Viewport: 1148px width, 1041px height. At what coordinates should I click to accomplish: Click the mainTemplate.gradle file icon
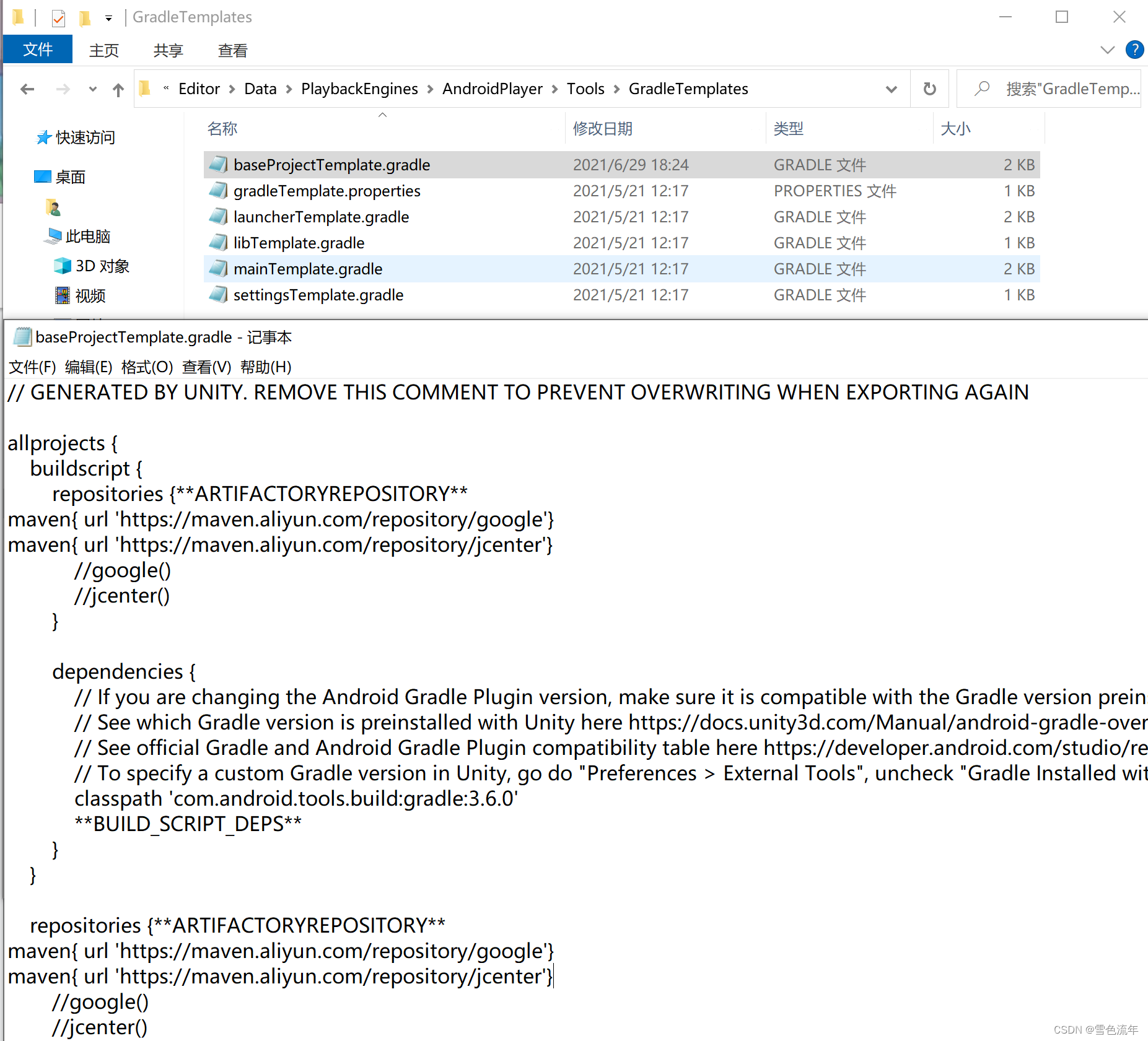[x=218, y=269]
